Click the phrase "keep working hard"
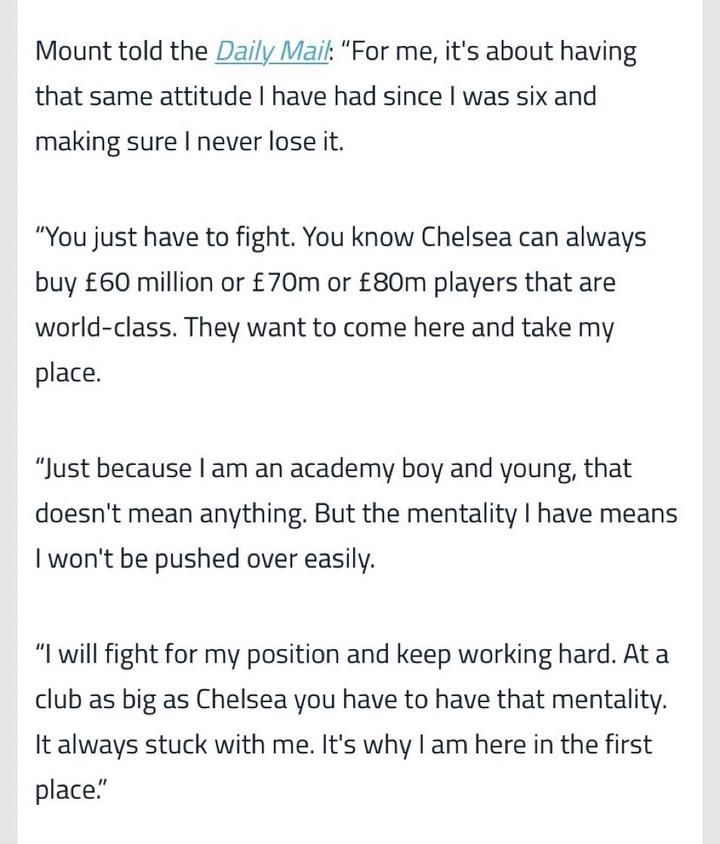Screen dimensions: 720x844 (519, 654)
